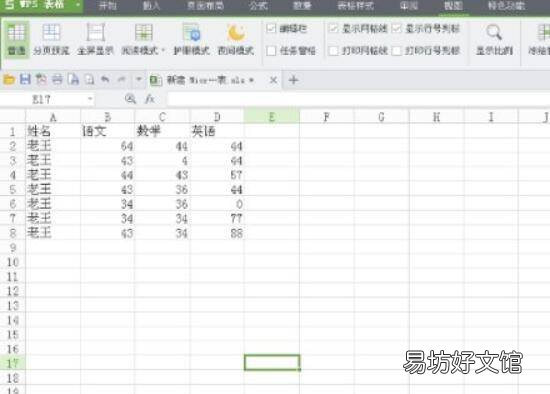Open the 数据 ribbon tab

(x=302, y=6)
